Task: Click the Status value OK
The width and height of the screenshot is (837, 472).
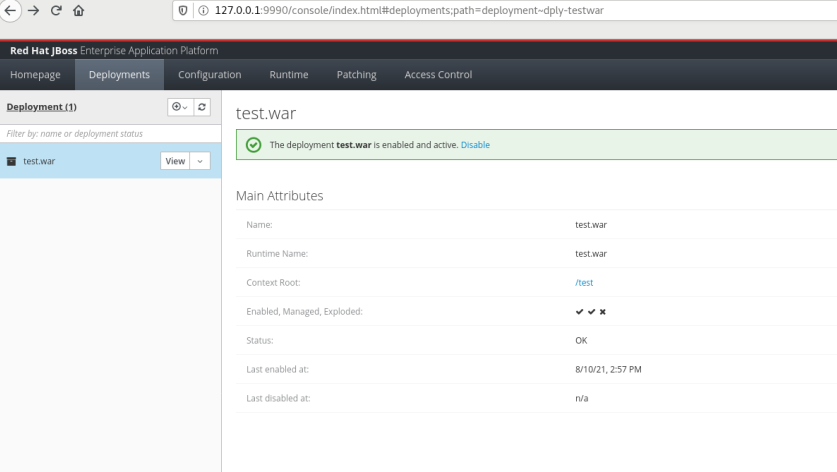Action: (x=581, y=341)
